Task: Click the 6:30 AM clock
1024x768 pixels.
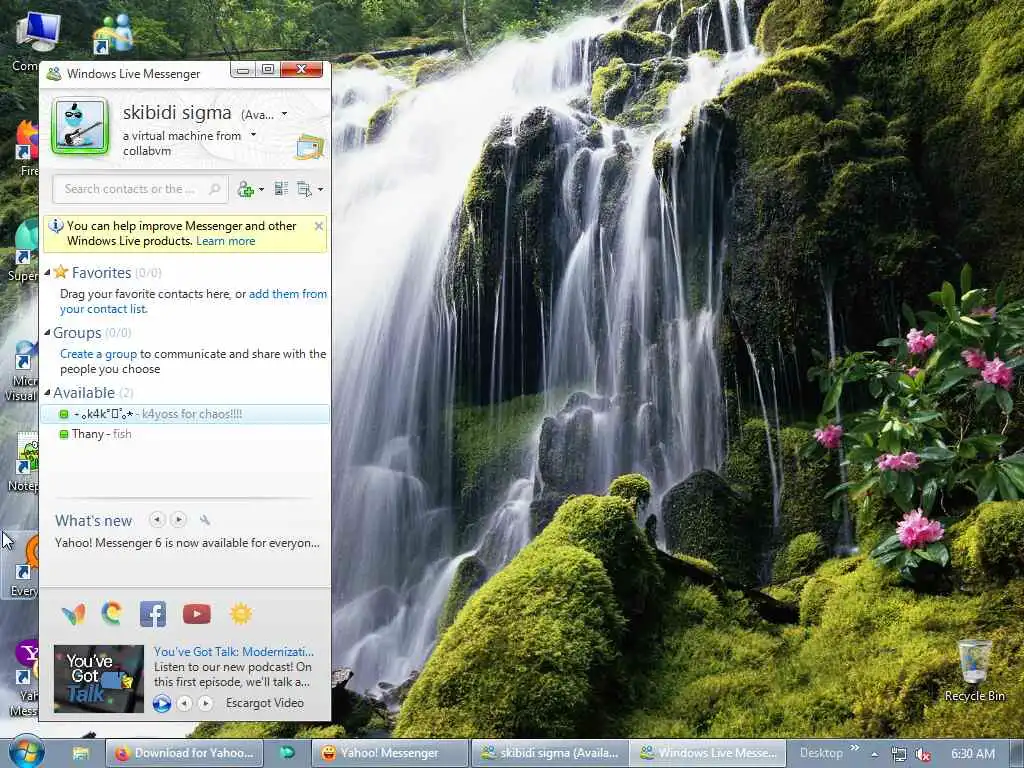Action: pyautogui.click(x=973, y=754)
